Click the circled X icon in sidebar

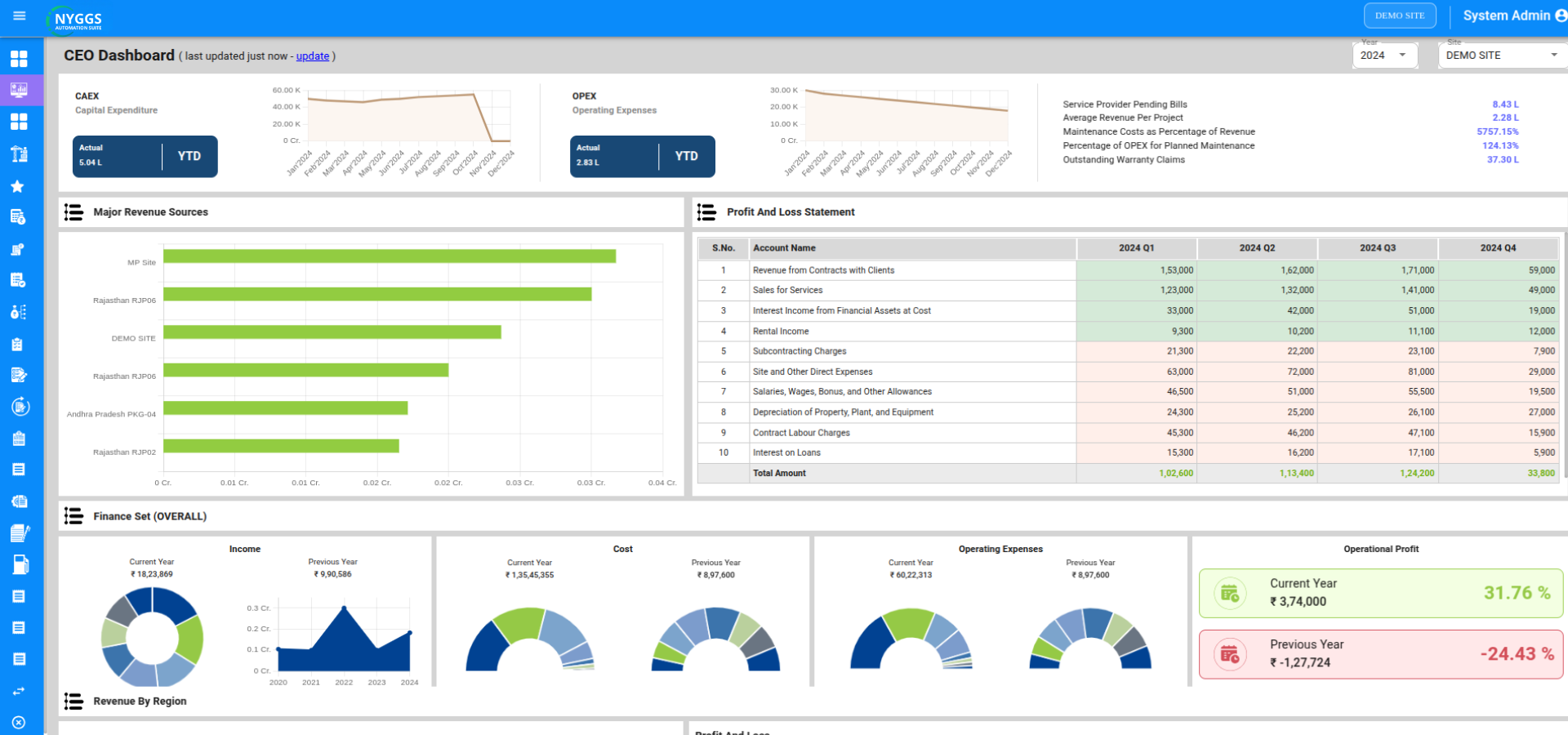click(x=19, y=723)
